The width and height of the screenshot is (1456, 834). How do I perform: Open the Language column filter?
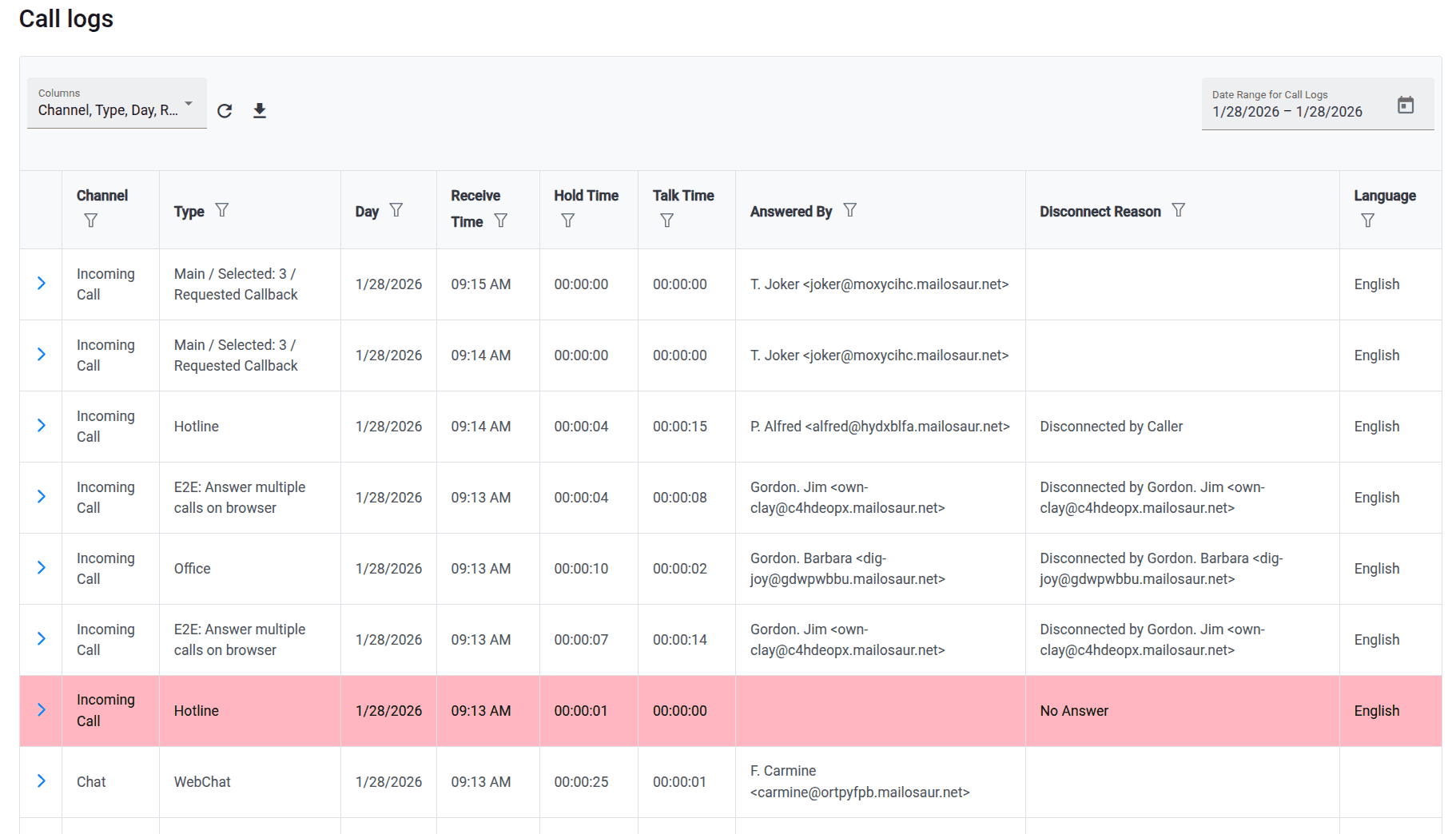pos(1368,220)
